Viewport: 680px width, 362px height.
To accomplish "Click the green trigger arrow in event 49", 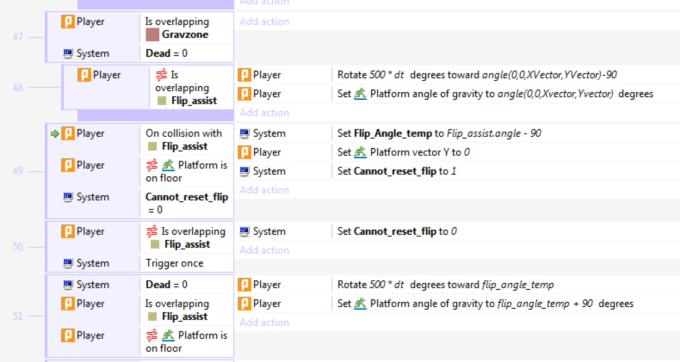I will click(x=55, y=134).
